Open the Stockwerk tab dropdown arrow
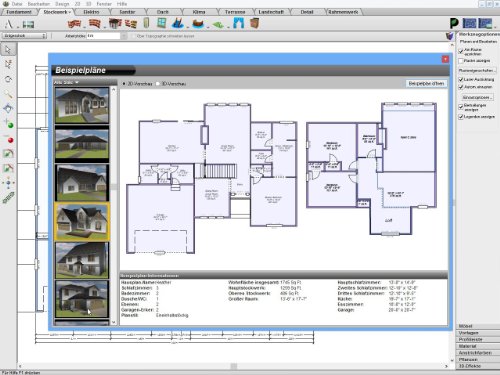 [70, 12]
